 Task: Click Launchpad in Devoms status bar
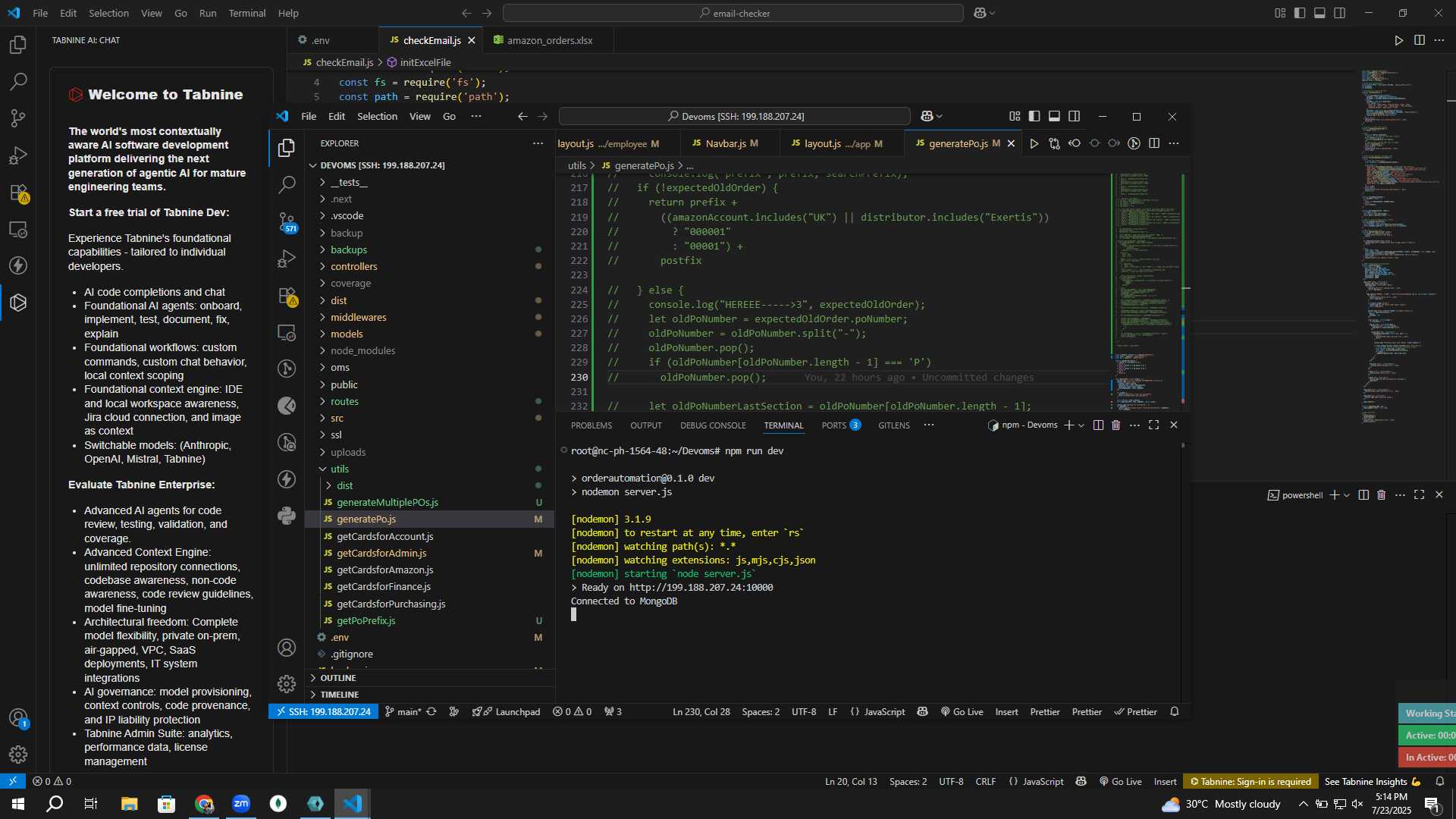(507, 712)
